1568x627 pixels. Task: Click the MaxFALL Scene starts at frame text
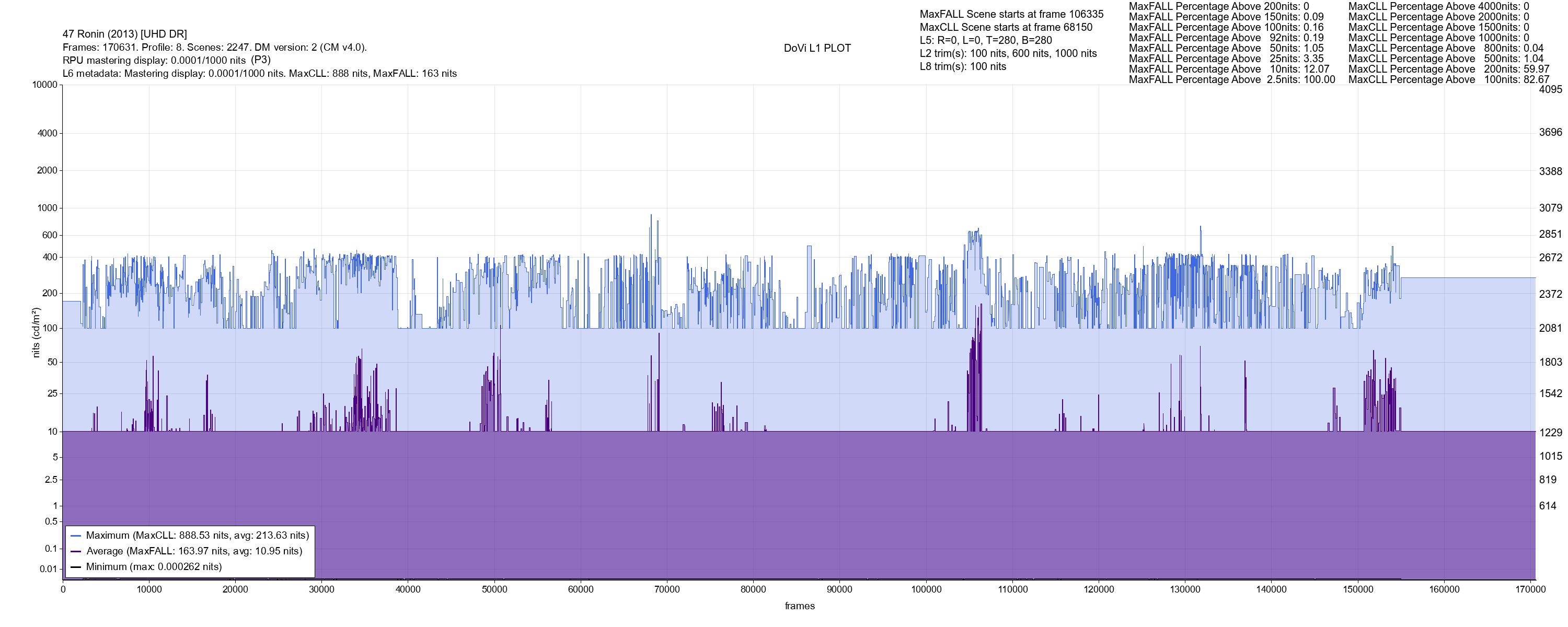pyautogui.click(x=1011, y=14)
